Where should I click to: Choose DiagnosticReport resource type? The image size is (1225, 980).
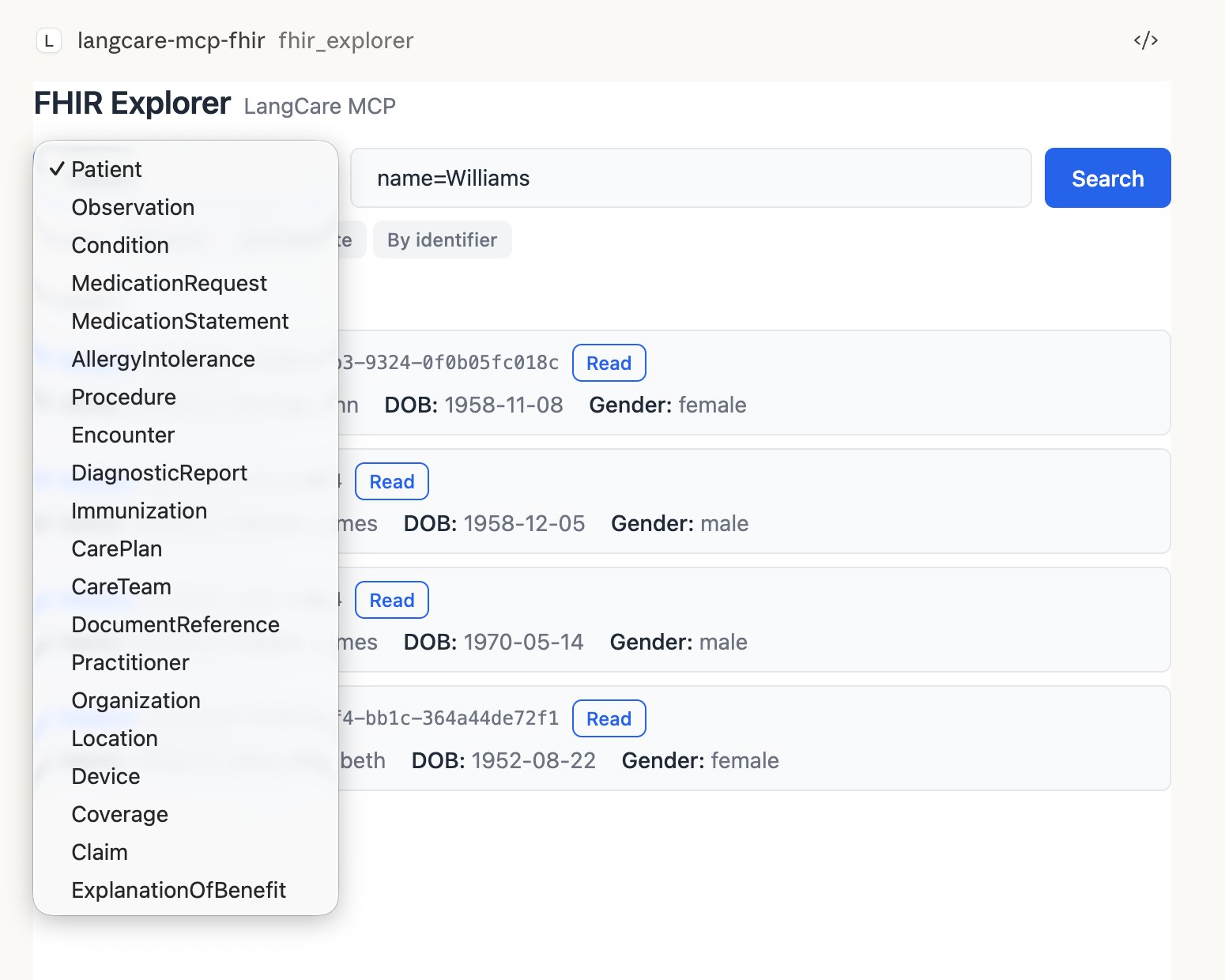pyautogui.click(x=160, y=473)
